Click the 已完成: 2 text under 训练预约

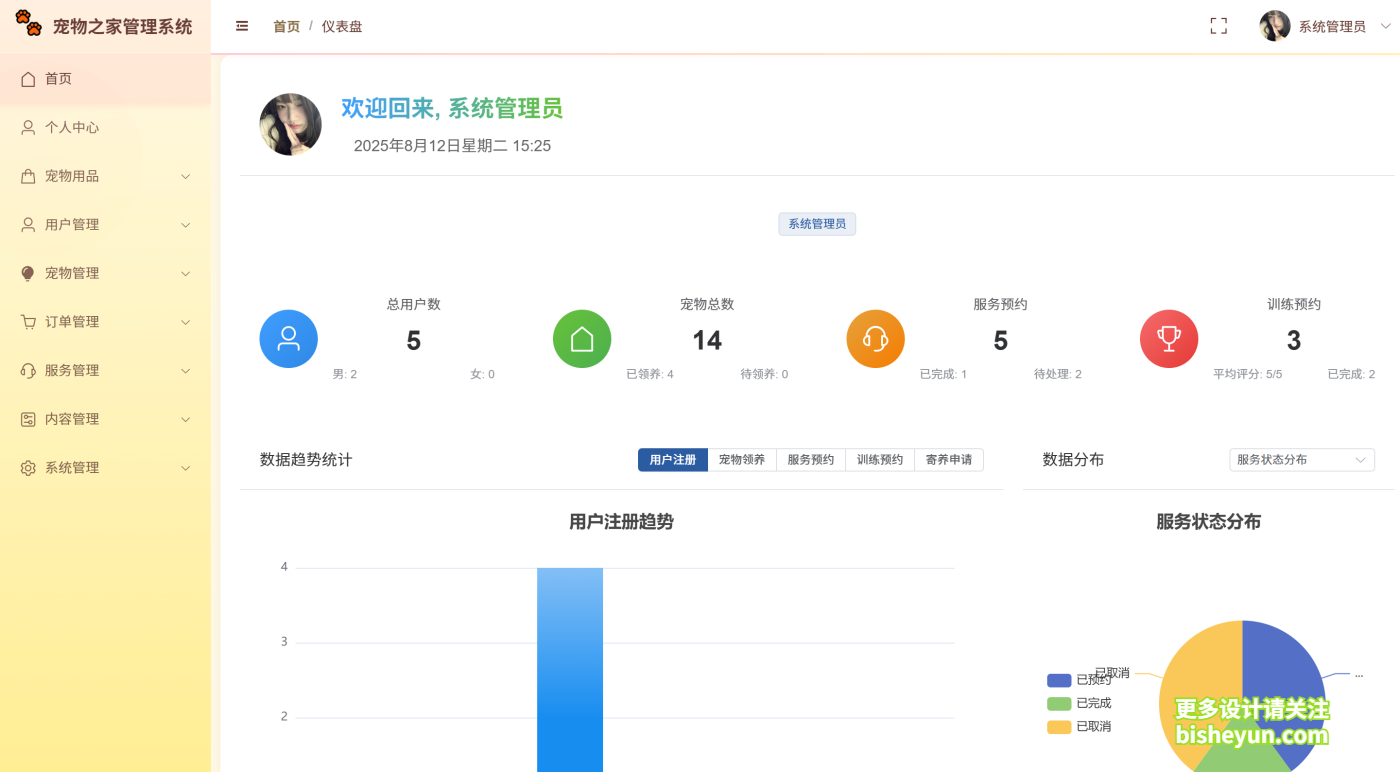[x=1351, y=374]
